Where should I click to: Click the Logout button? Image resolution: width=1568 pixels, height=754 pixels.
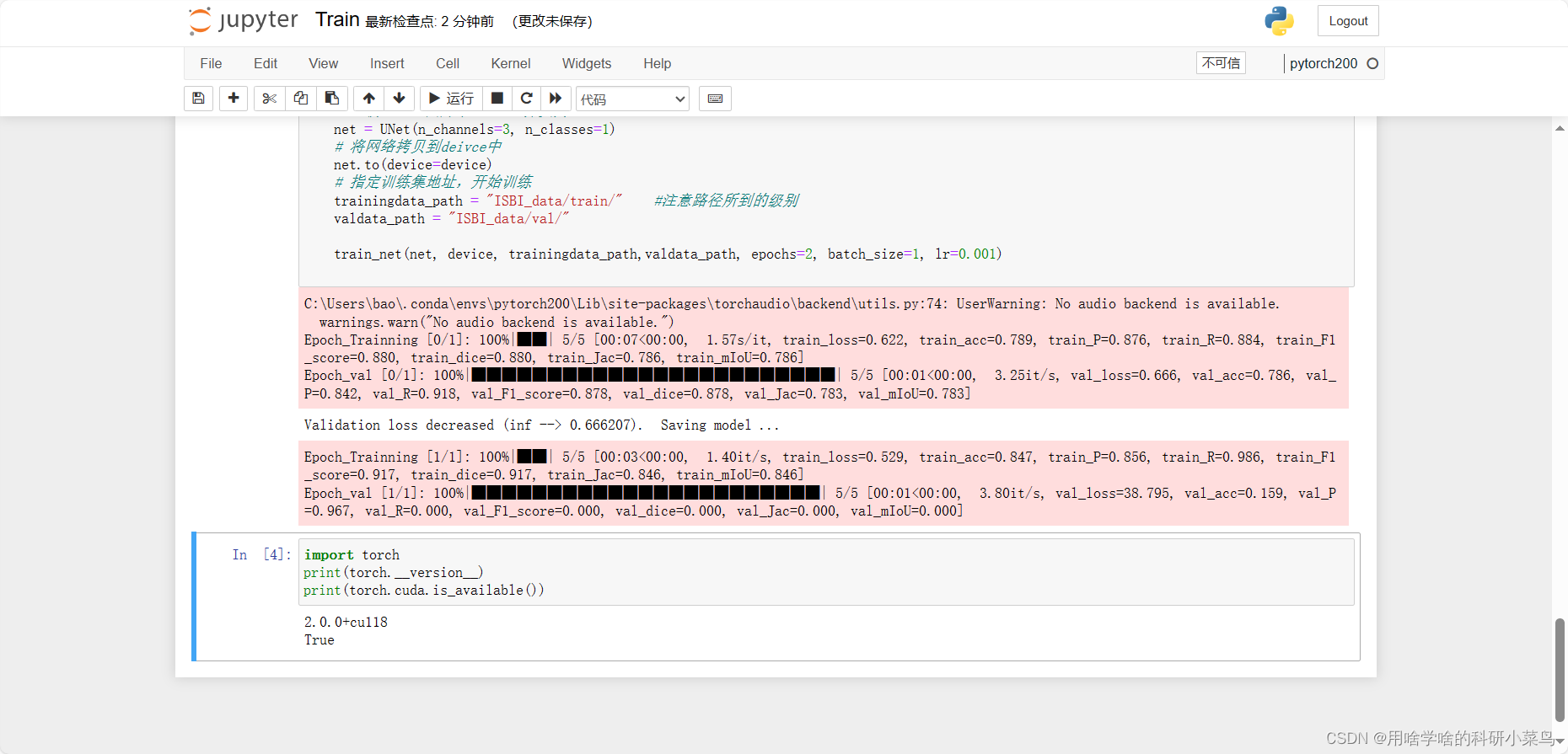1348,21
